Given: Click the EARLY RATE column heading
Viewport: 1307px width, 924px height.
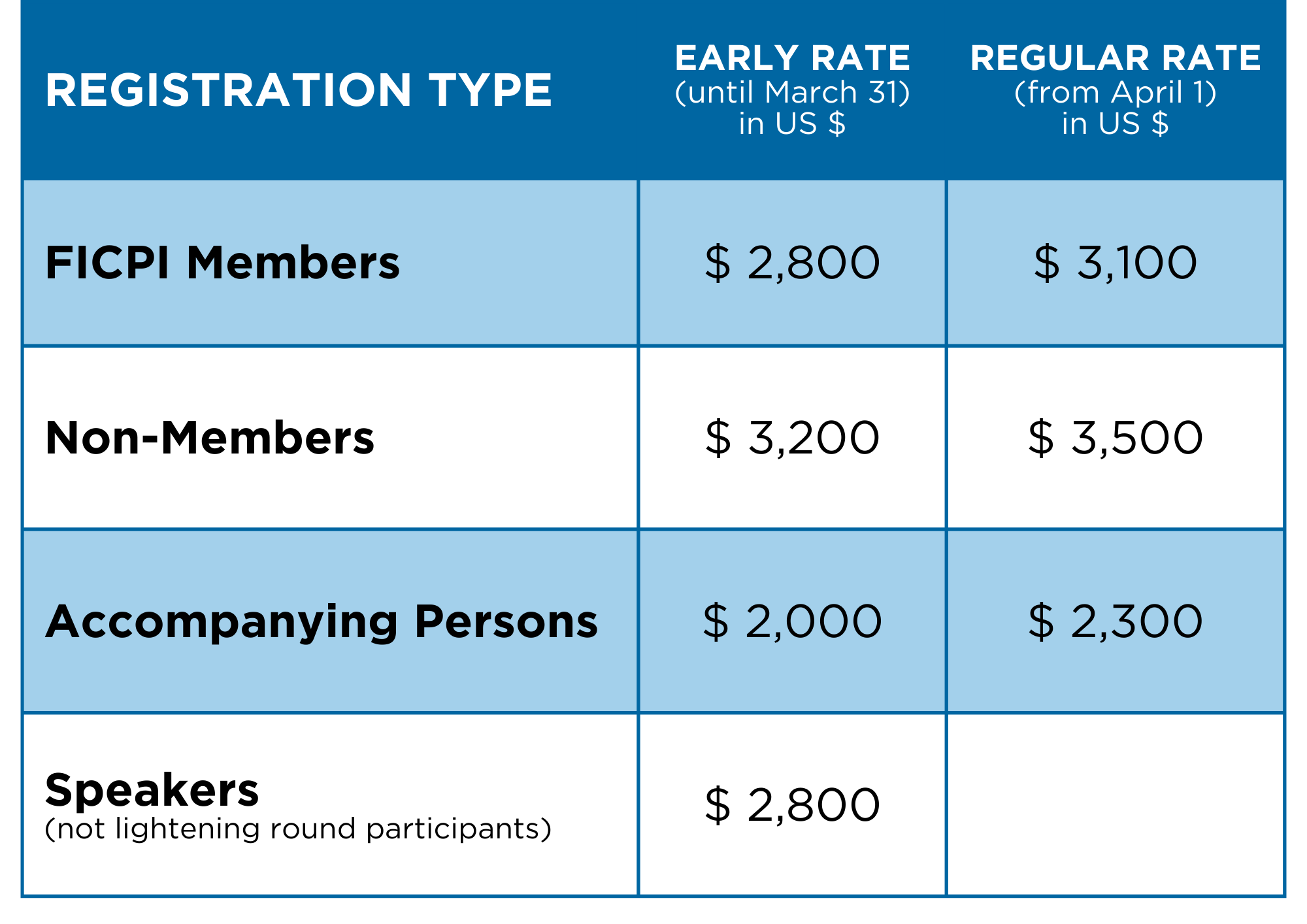Looking at the screenshot, I should (792, 58).
